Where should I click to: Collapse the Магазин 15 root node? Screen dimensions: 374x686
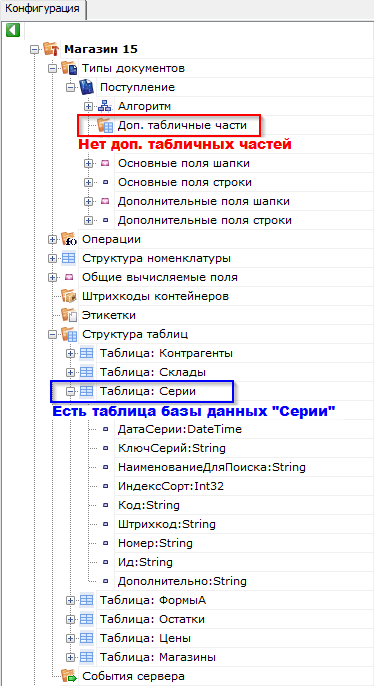[35, 49]
